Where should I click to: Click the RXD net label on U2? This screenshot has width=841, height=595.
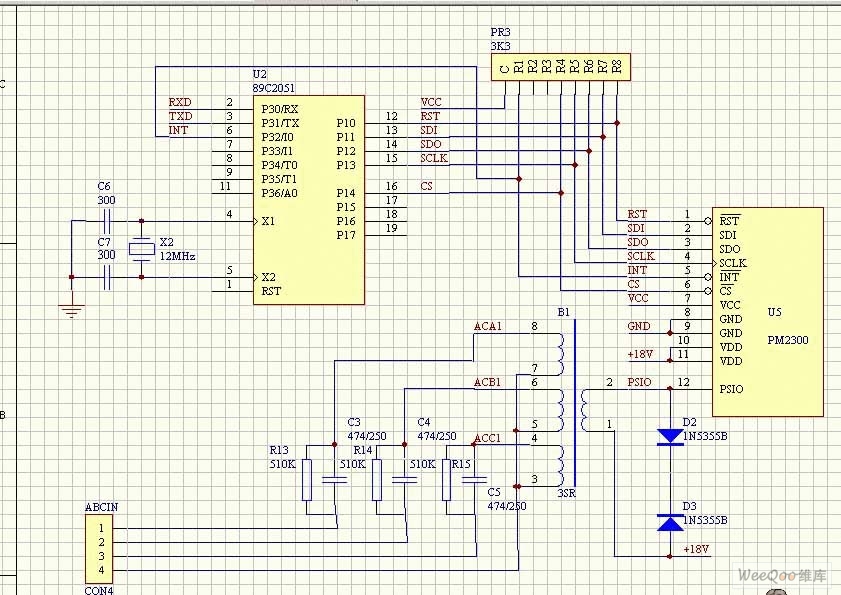click(x=180, y=102)
